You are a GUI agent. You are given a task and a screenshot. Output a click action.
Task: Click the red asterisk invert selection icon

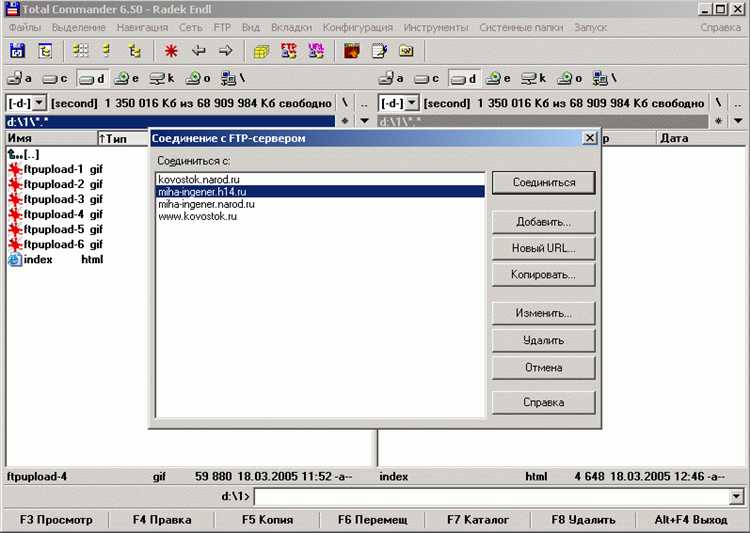171,50
